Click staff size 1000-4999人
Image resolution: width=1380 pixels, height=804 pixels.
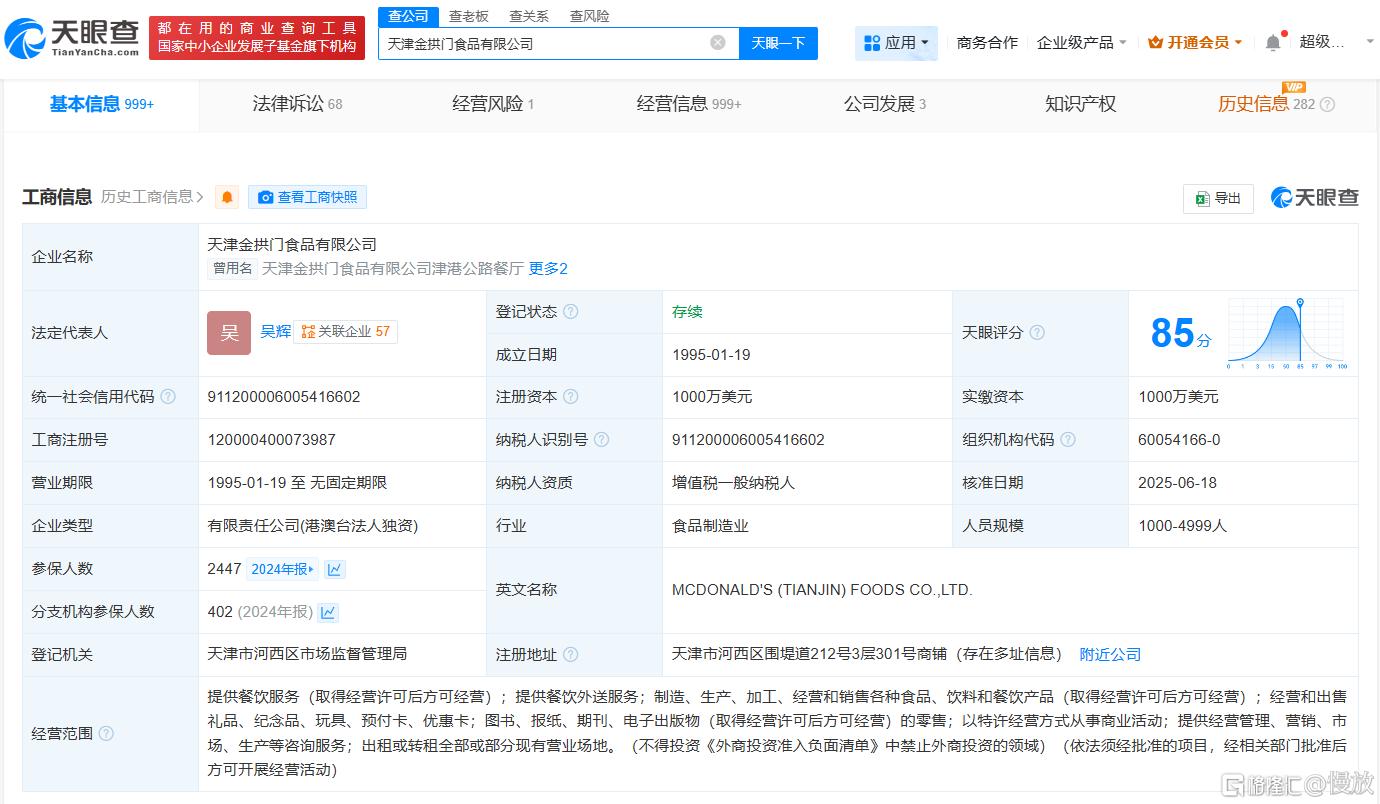click(1182, 526)
